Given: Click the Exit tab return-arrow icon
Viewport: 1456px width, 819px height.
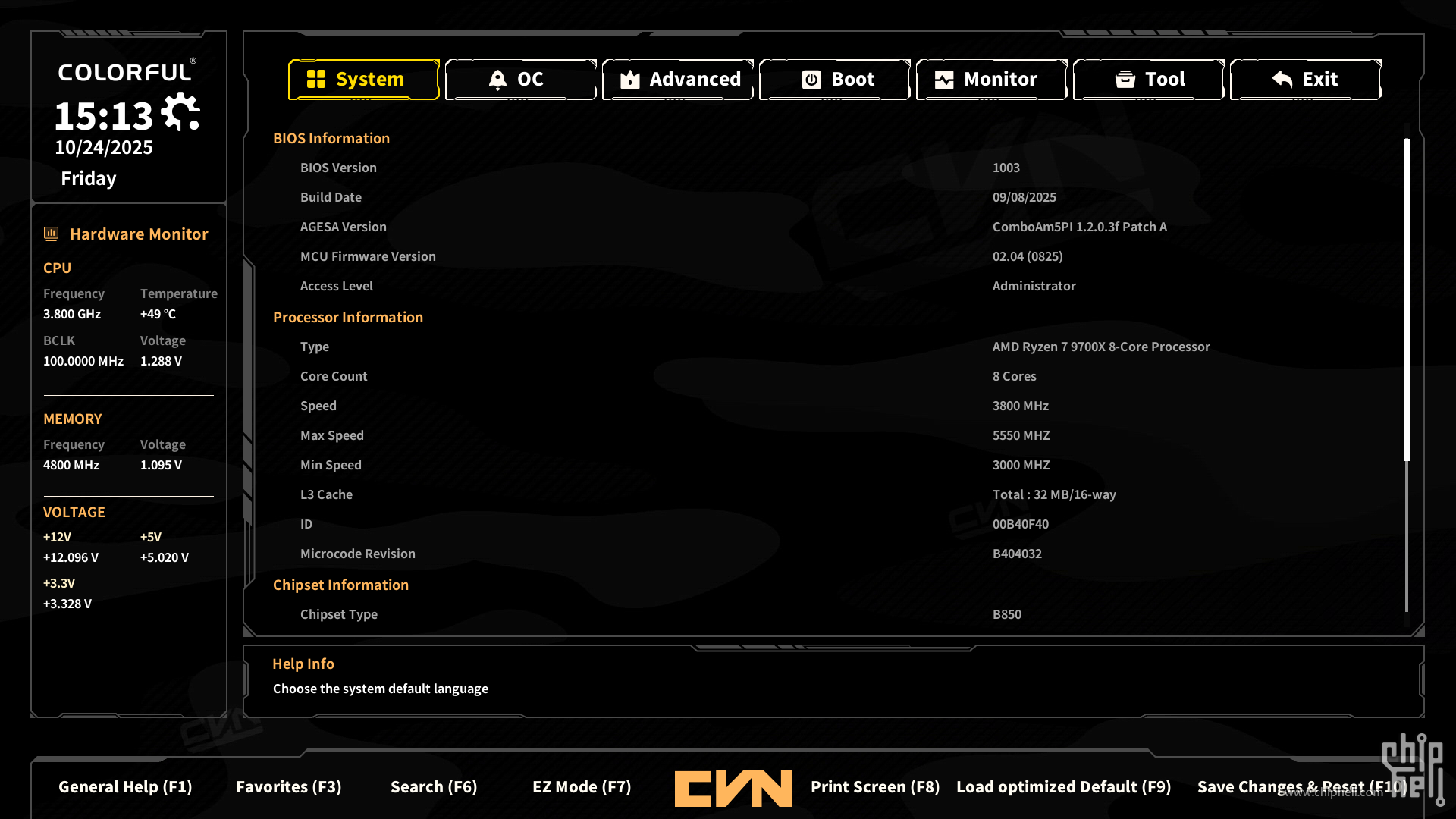Looking at the screenshot, I should click(1282, 80).
